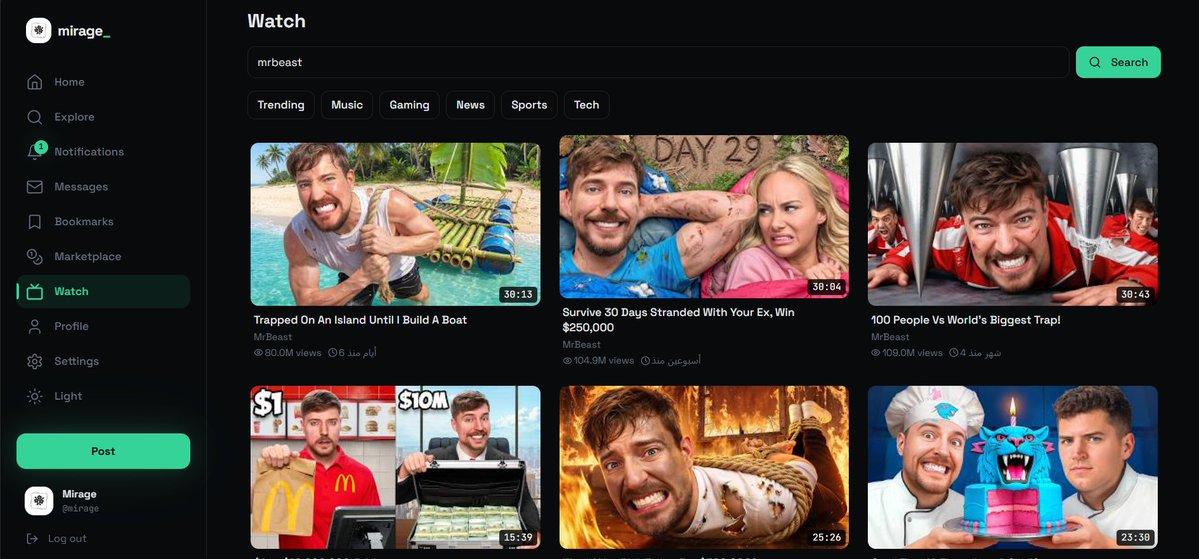The height and width of the screenshot is (559, 1199).
Task: Select the Watch sidebar item
Action: coord(103,291)
